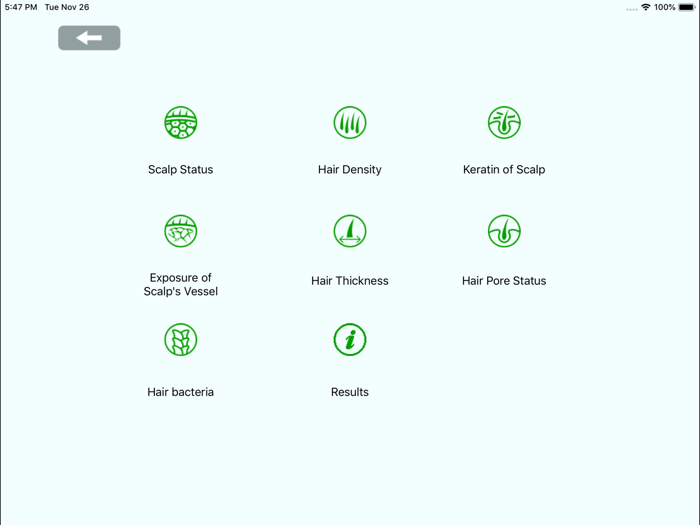Tap the 100% battery percentage

tap(665, 7)
